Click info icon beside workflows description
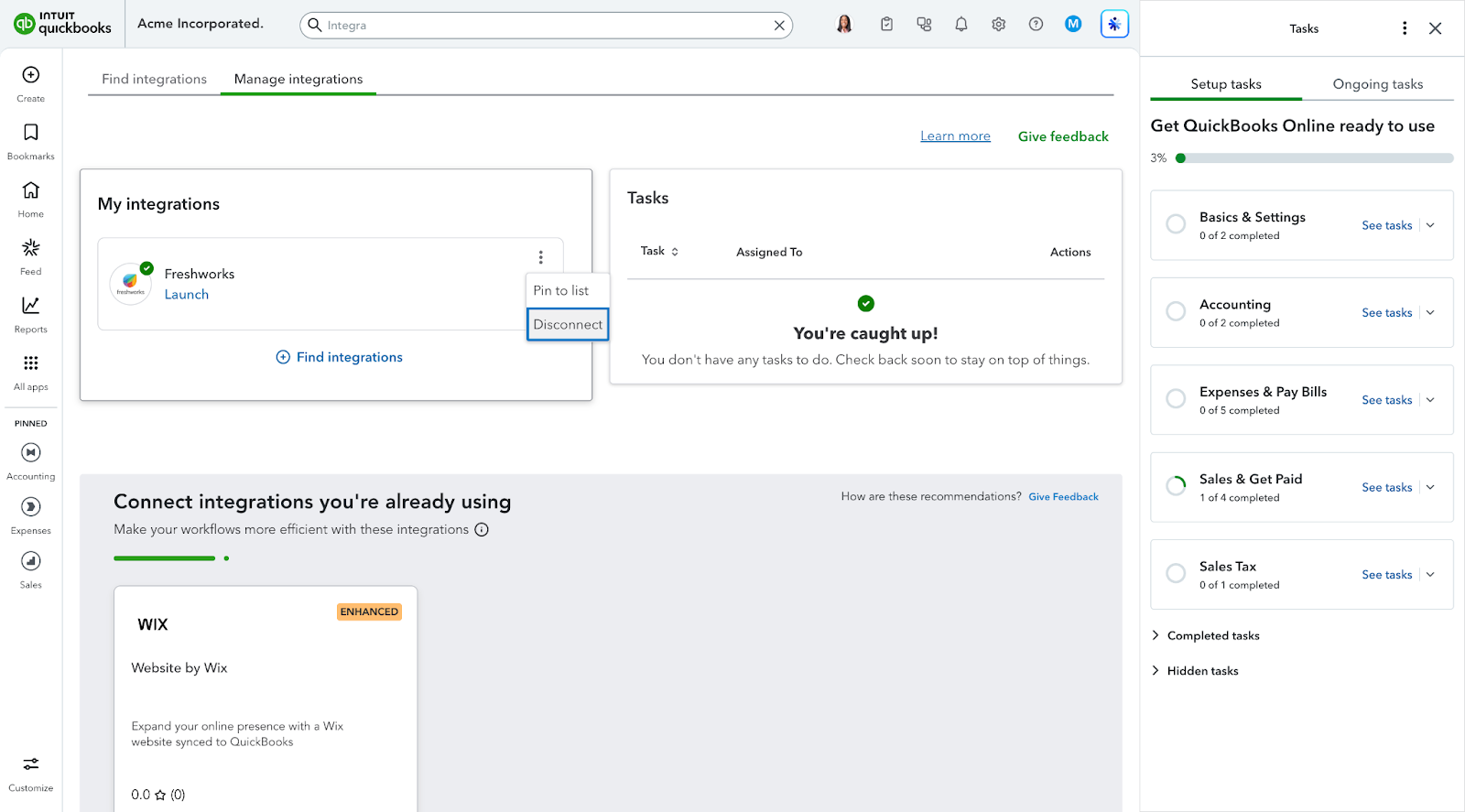 pos(482,529)
